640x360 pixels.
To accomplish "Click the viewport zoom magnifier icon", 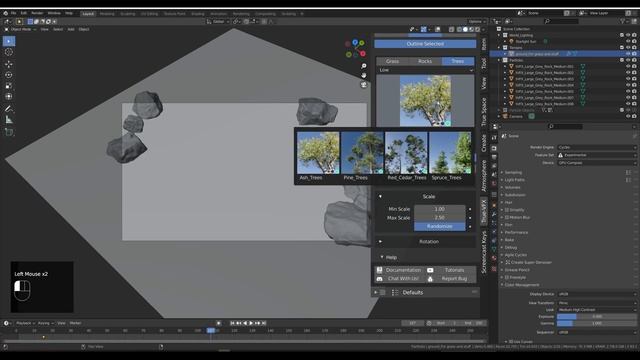I will [x=364, y=66].
